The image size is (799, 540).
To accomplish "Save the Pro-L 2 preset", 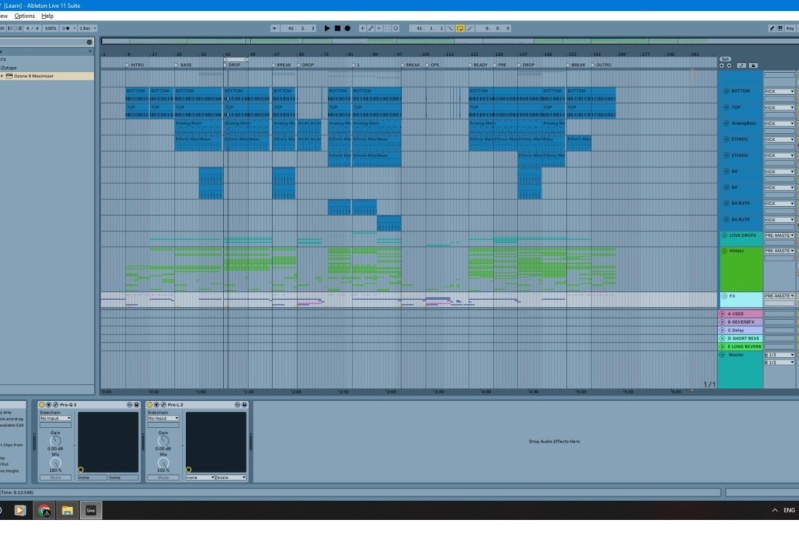I will [245, 405].
